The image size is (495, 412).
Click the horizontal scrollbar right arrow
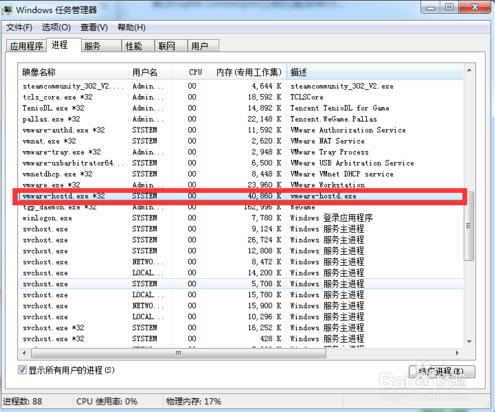457,353
